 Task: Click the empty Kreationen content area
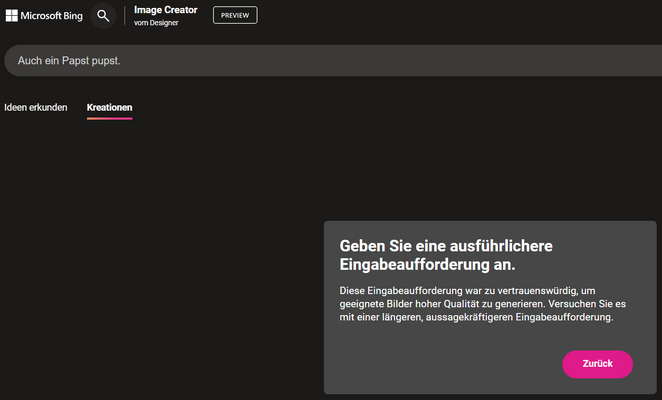(162, 253)
